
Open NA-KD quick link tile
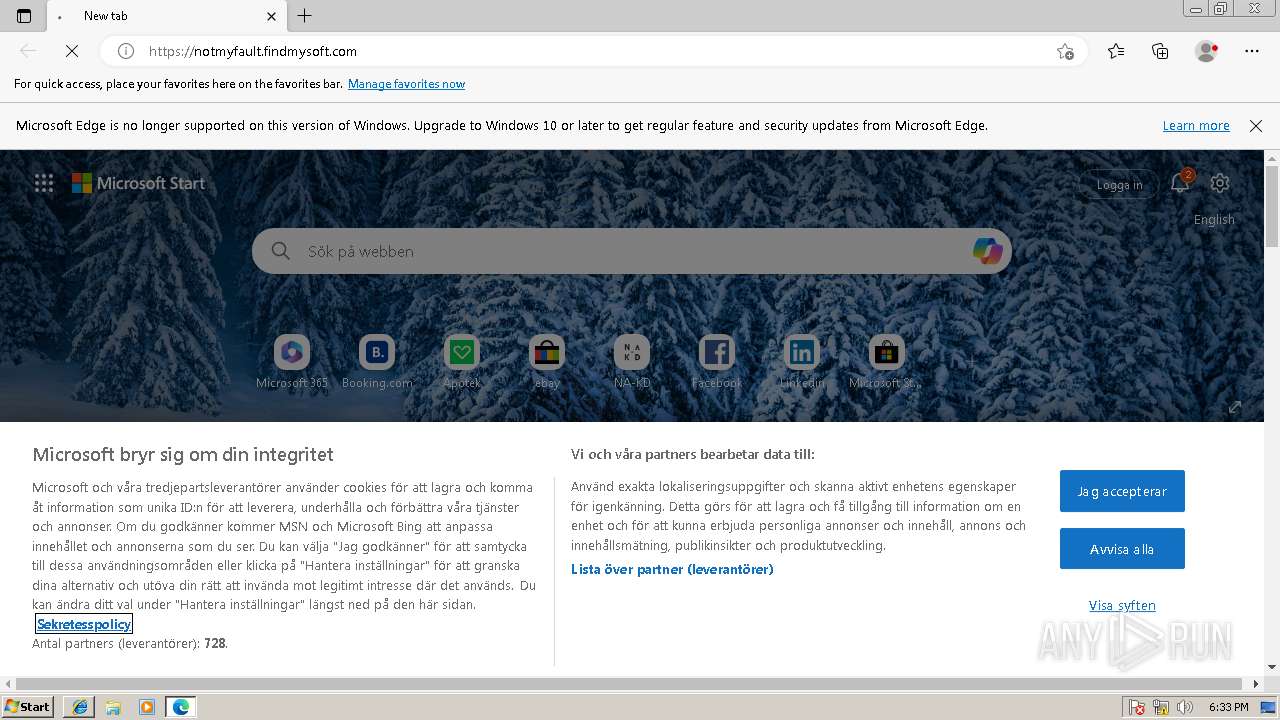[x=632, y=362]
